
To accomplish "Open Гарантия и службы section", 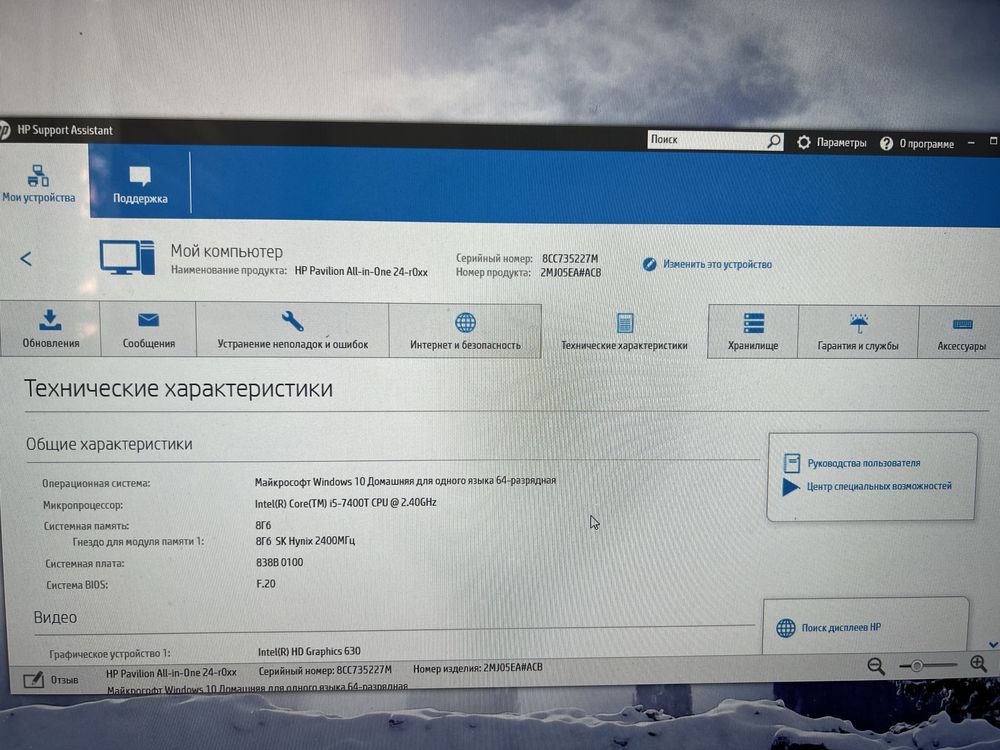I will pyautogui.click(x=858, y=332).
